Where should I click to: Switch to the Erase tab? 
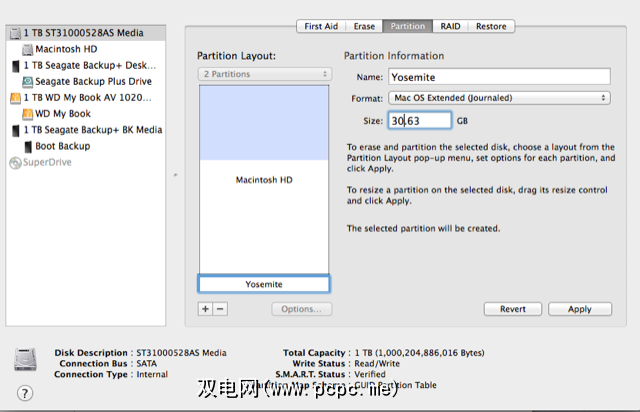[x=364, y=26]
